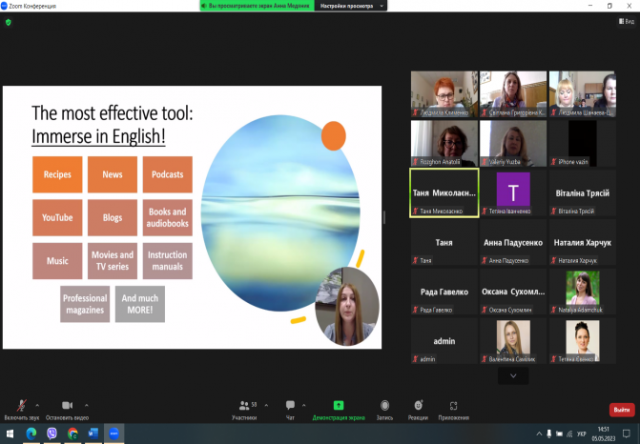Open Microsoft Edge from the taskbar
Screen dimensions: 640x444
[x=31, y=433]
